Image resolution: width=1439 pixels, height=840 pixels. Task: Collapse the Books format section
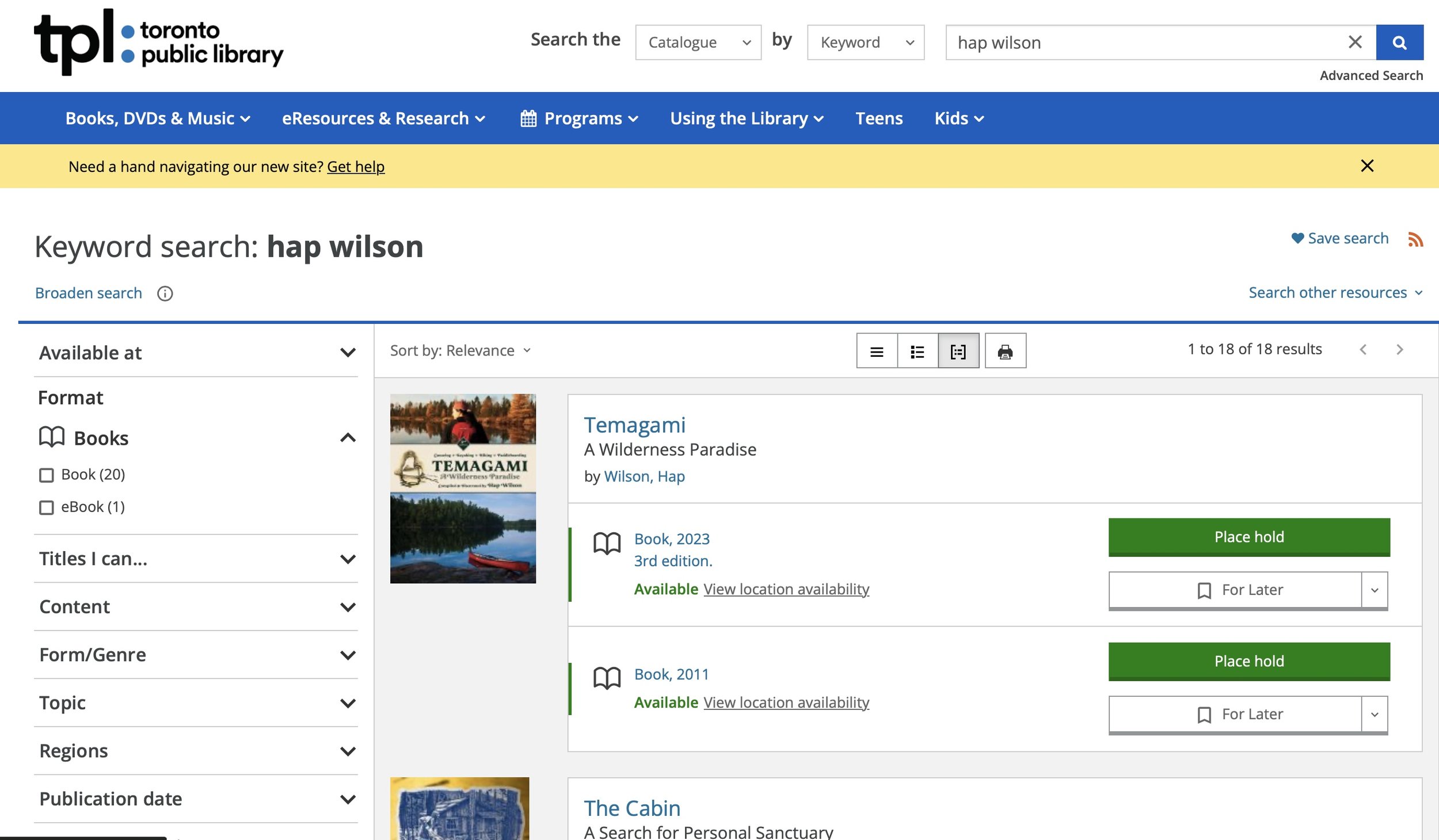click(348, 438)
